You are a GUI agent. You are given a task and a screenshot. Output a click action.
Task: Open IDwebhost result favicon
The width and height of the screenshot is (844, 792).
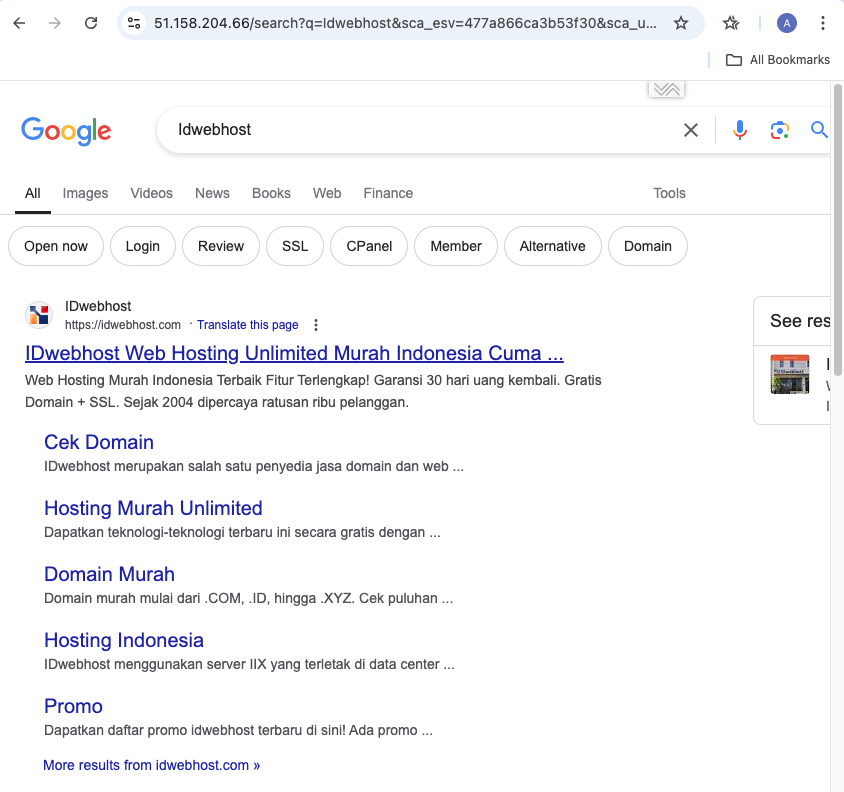pyautogui.click(x=39, y=315)
